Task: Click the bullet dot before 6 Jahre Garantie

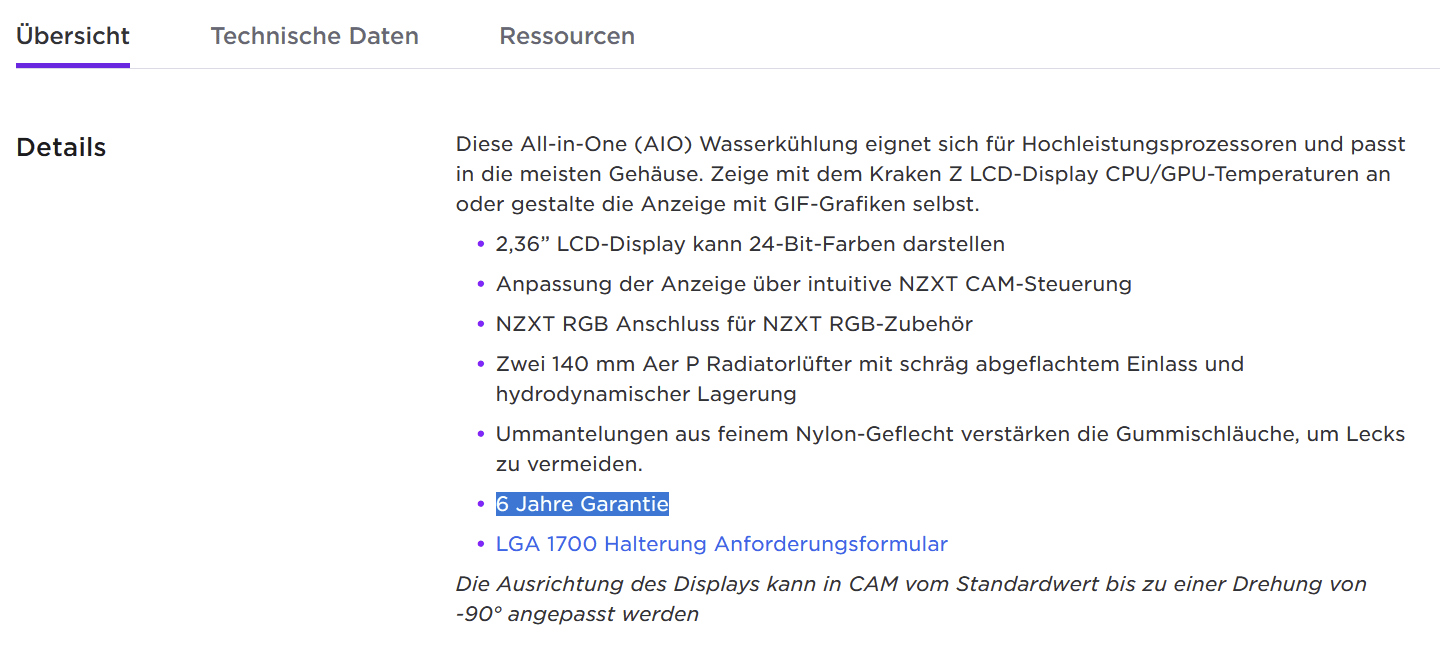Action: coord(480,505)
